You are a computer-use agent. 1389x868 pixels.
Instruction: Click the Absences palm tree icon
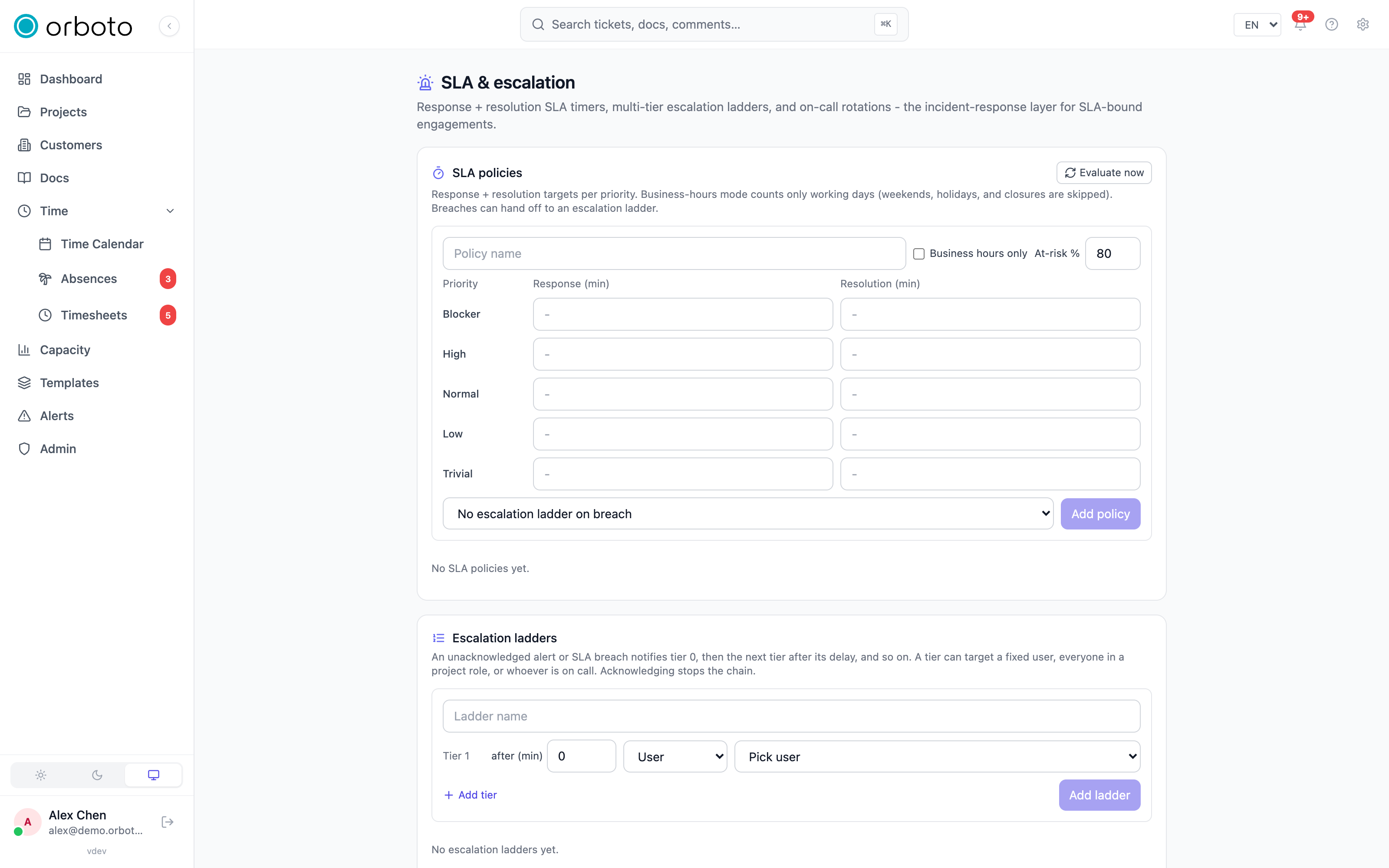(45, 279)
